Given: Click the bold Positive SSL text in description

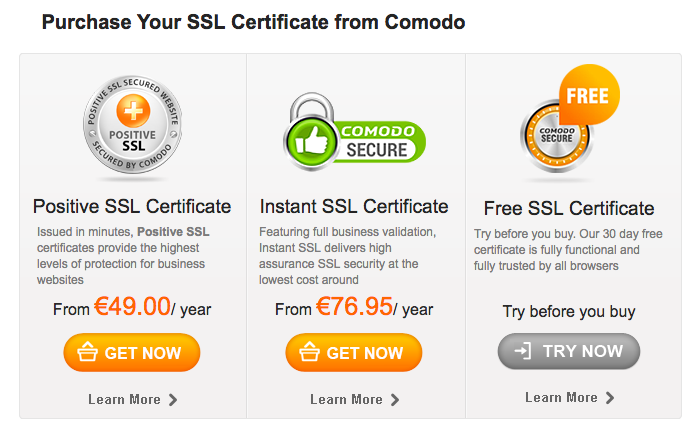Looking at the screenshot, I should (173, 232).
